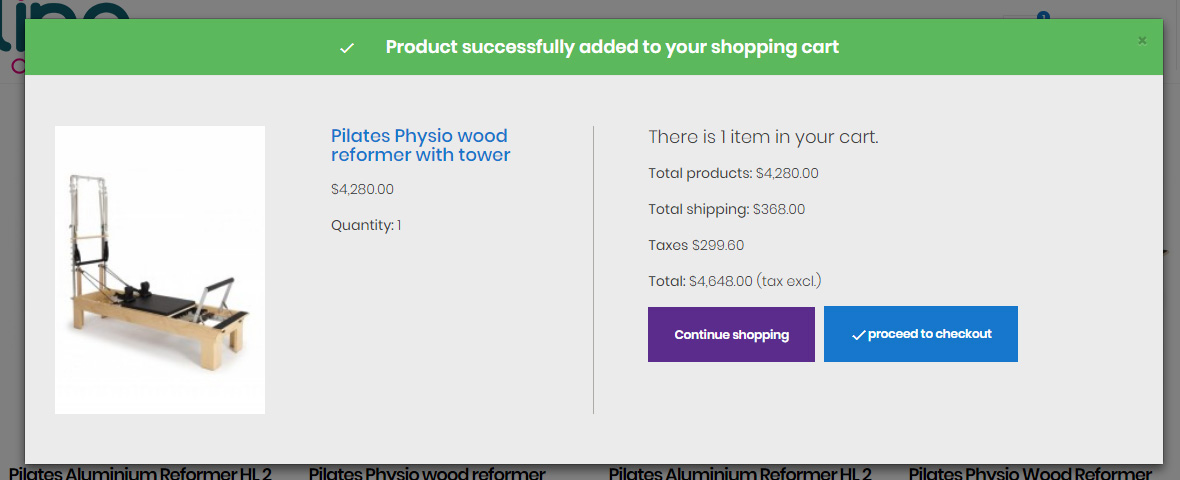Click the $4,280.00 price under product title
1180x480 pixels.
[362, 189]
